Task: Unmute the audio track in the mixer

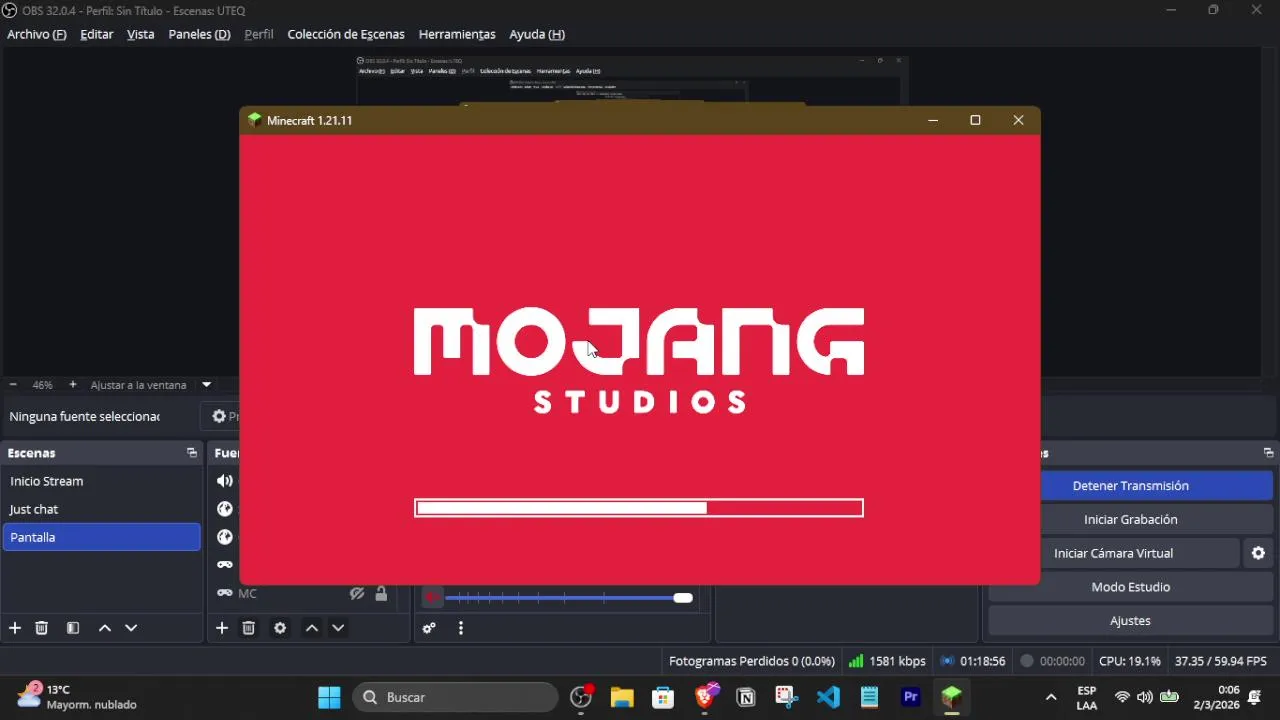Action: tap(432, 598)
